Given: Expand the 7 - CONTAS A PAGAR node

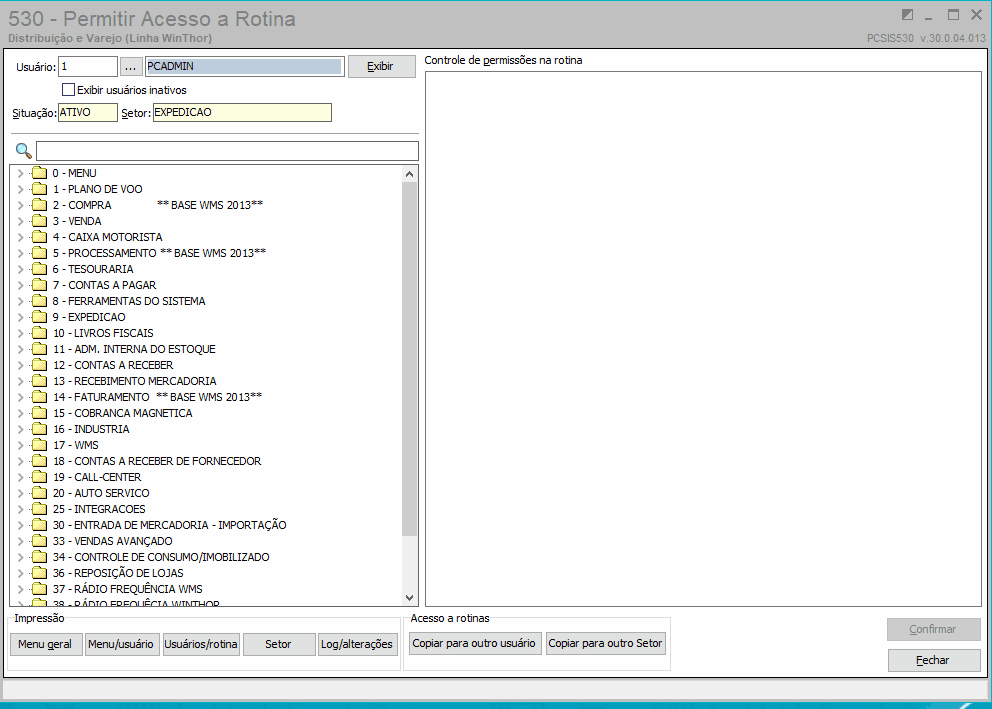Looking at the screenshot, I should click(x=20, y=285).
